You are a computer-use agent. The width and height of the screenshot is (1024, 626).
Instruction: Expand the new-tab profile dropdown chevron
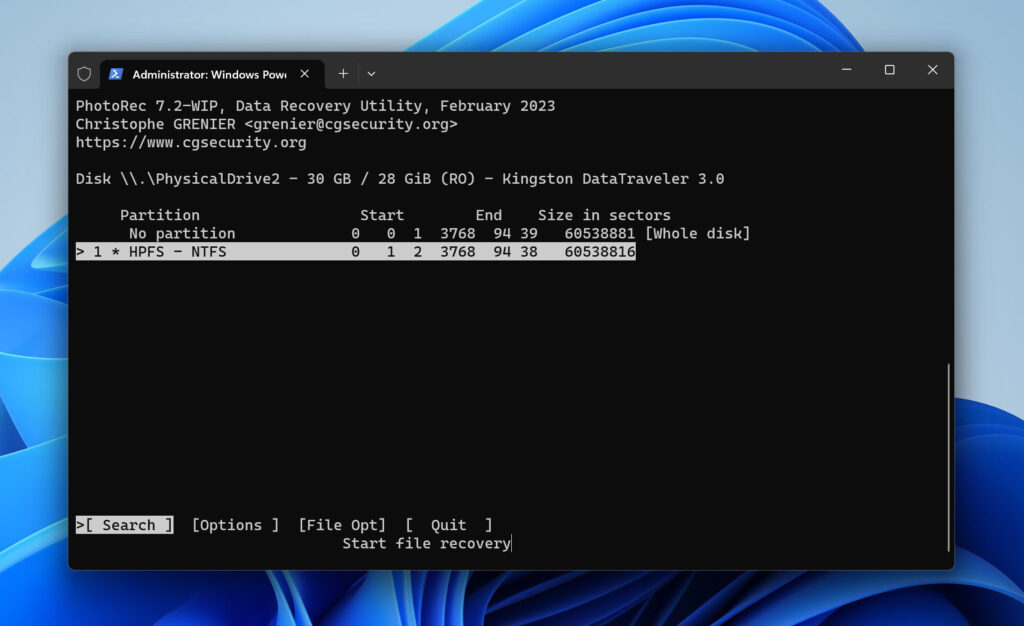(x=371, y=74)
